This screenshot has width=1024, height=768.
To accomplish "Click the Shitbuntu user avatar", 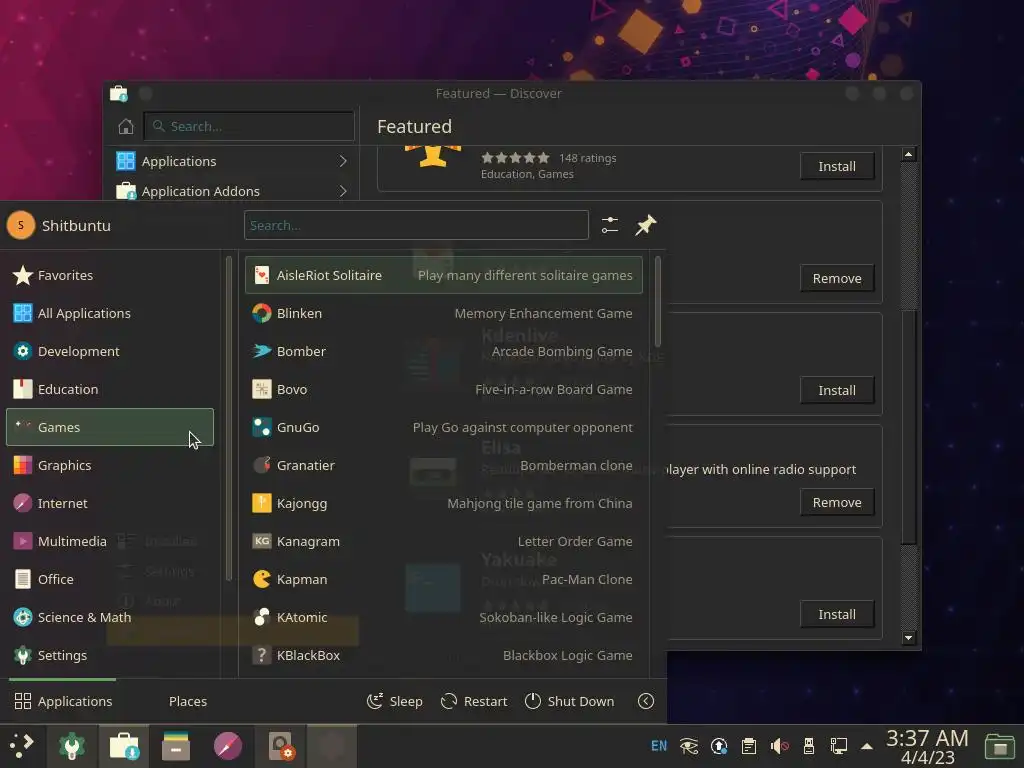I will 21,225.
